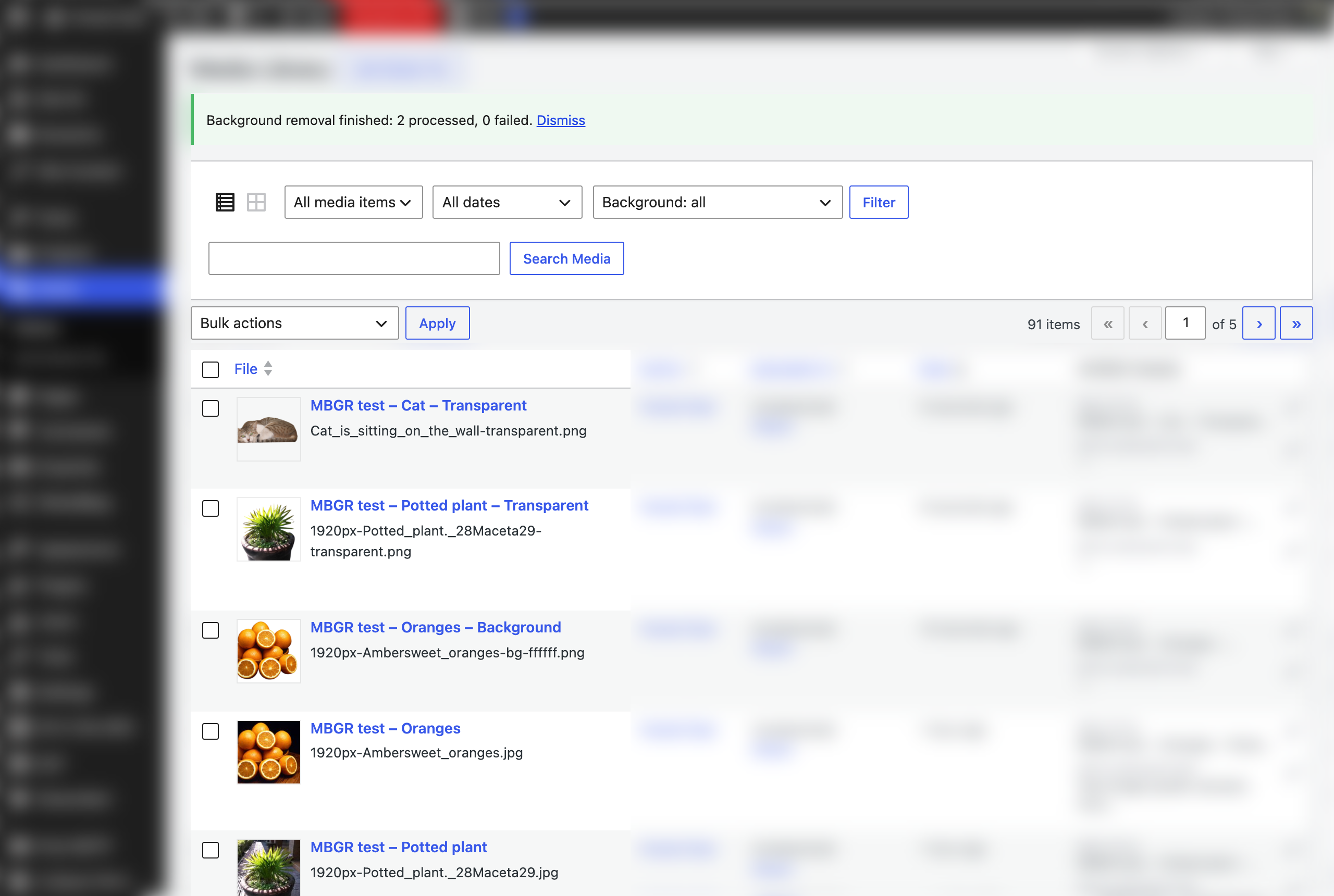
Task: Open MBGR test – Potted plant – Transparent
Action: pyautogui.click(x=449, y=506)
